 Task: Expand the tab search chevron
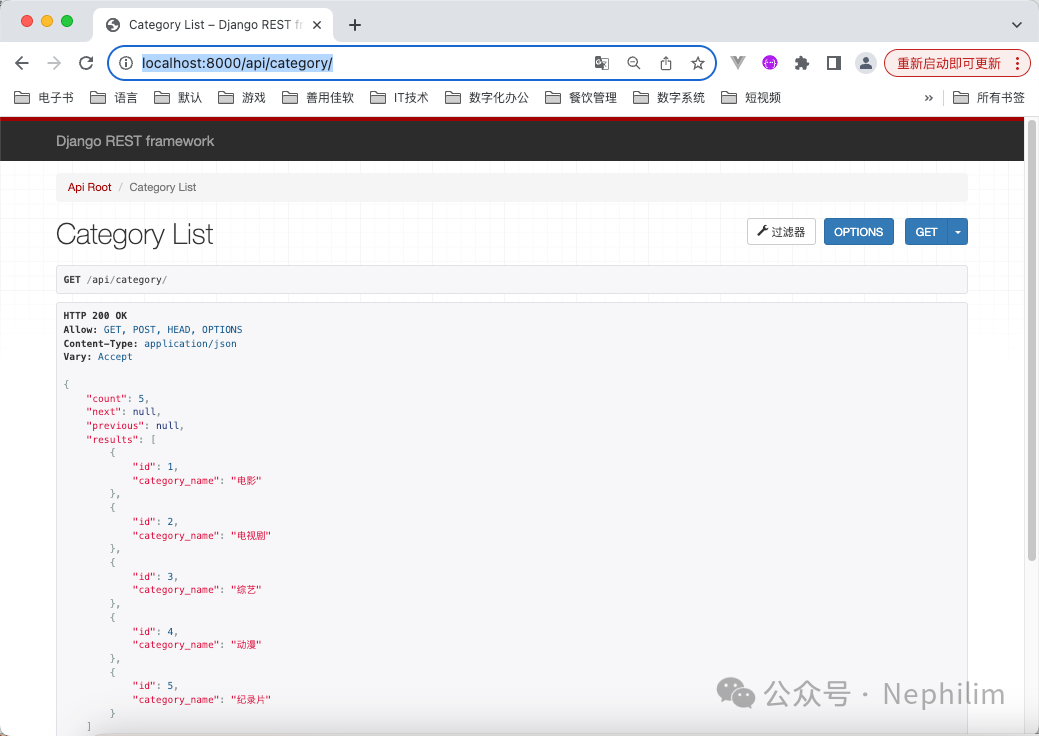[1016, 25]
